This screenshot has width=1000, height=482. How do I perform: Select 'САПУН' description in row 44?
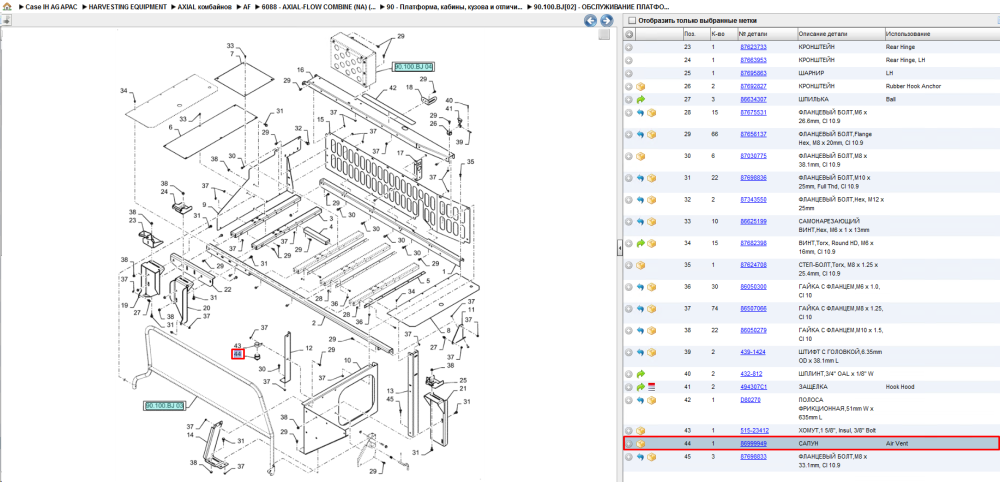coord(808,444)
